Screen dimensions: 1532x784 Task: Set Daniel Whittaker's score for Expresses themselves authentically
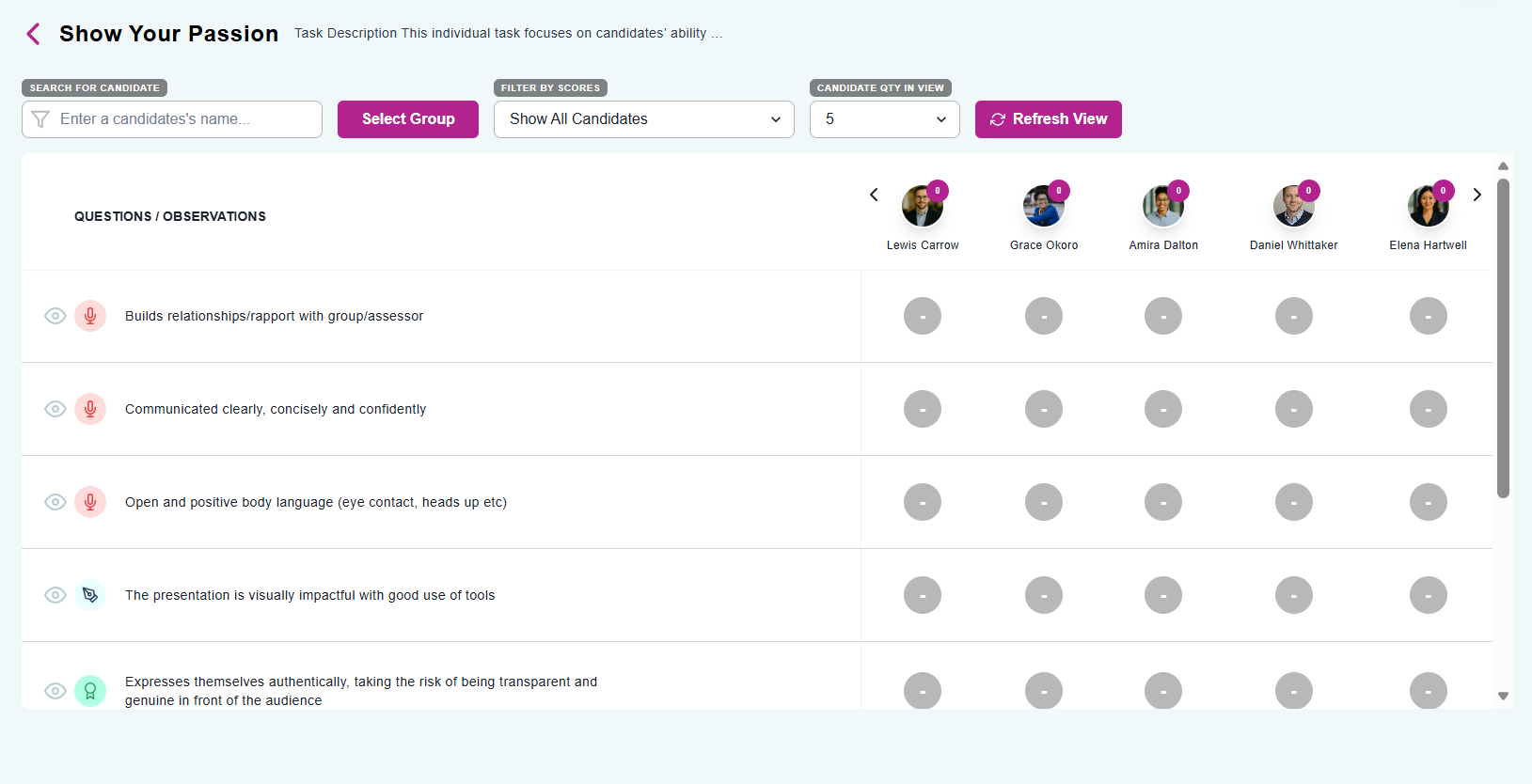coord(1294,691)
